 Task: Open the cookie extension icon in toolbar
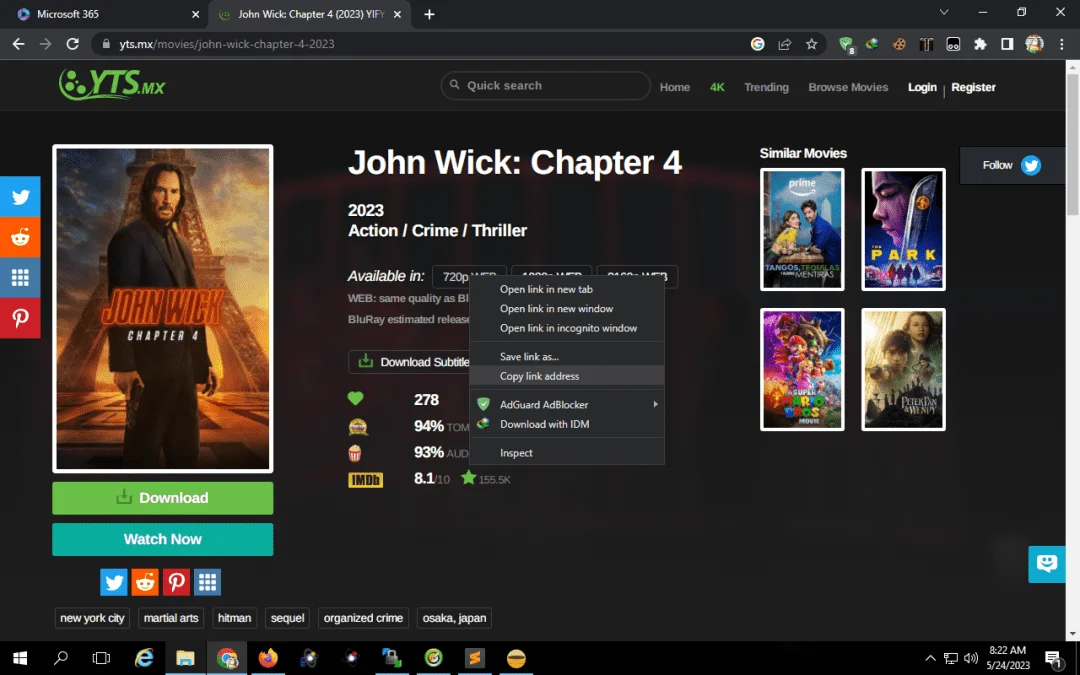[x=899, y=44]
